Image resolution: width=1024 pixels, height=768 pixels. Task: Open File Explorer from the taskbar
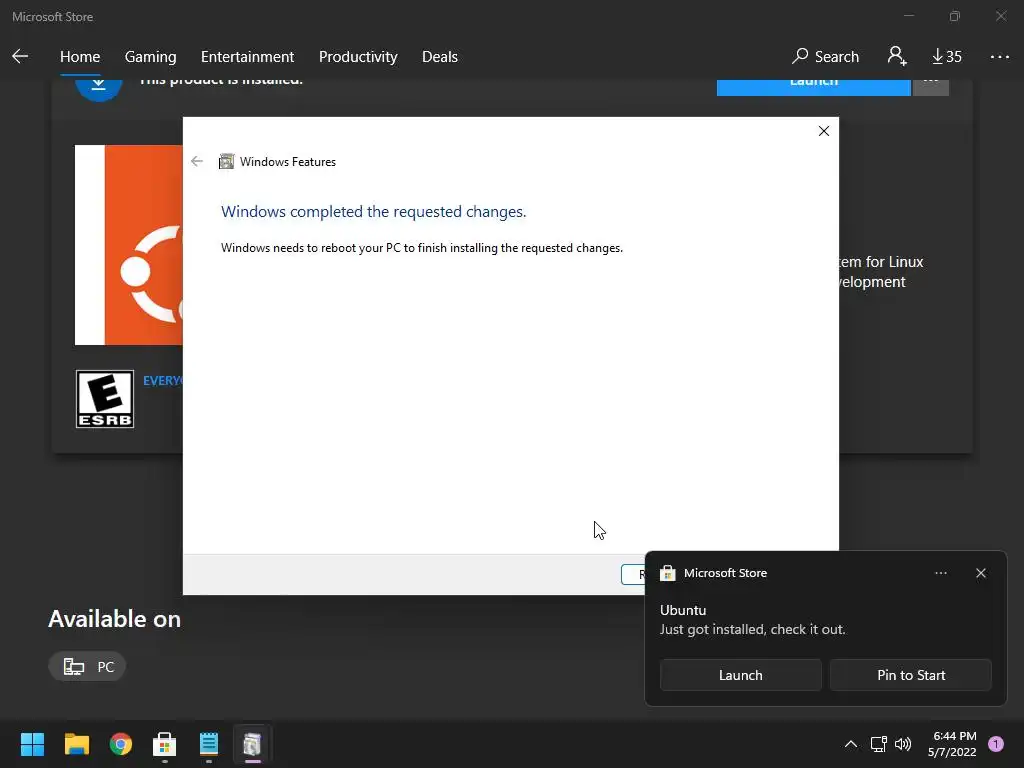click(77, 744)
